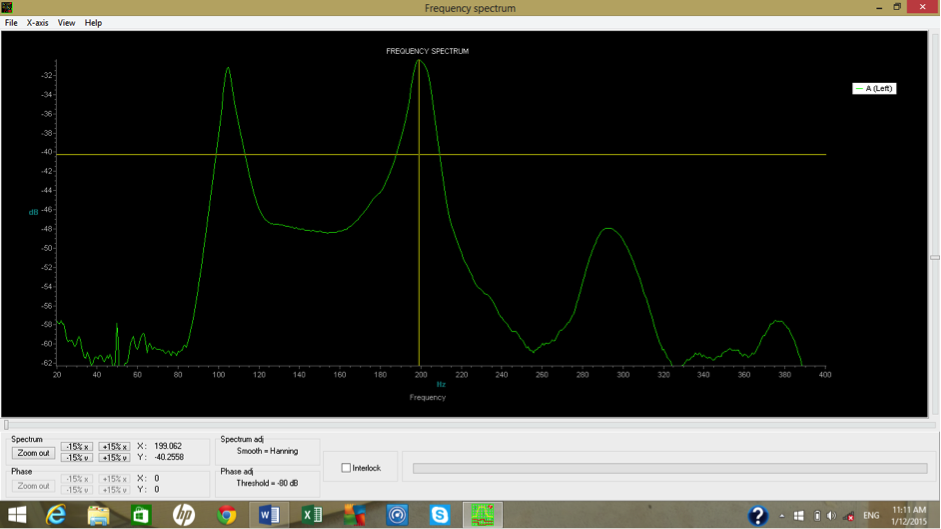Image resolution: width=941 pixels, height=529 pixels.
Task: Open the X-axis menu
Action: point(37,23)
